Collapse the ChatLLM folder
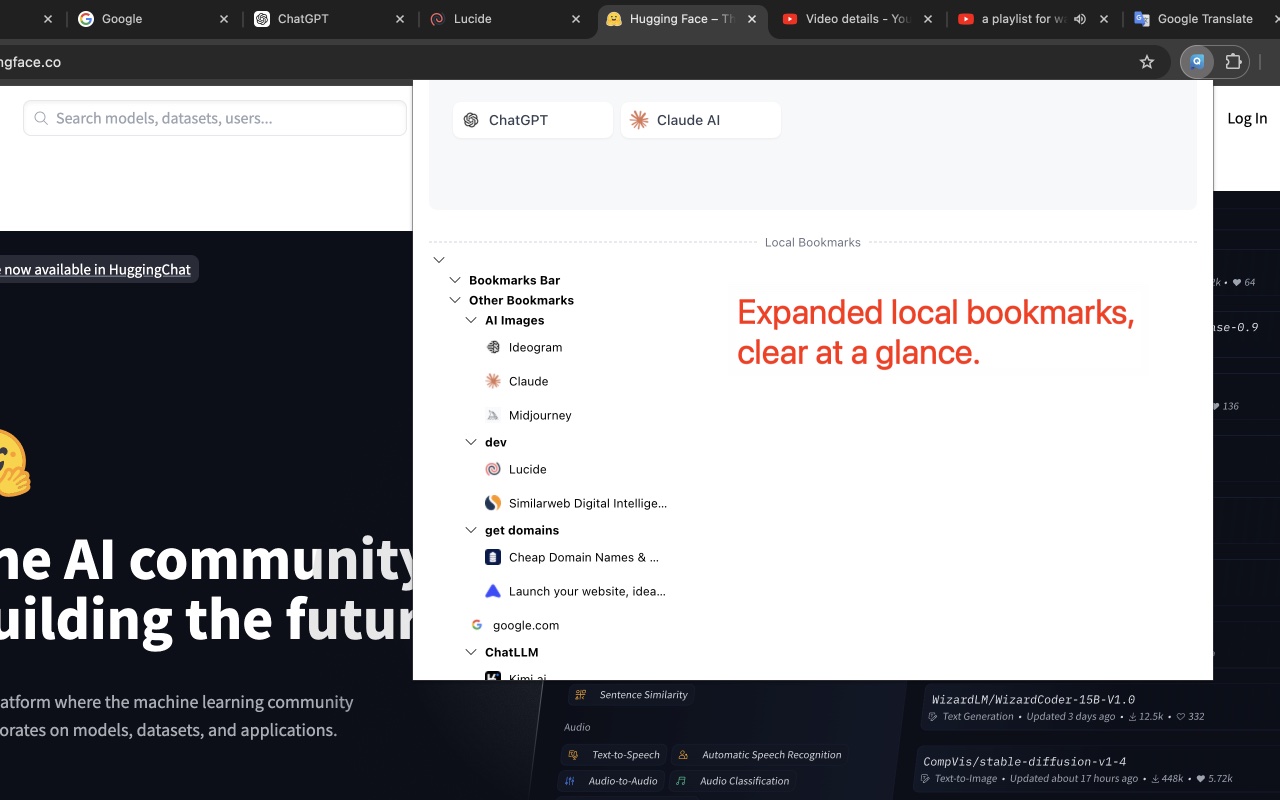Viewport: 1280px width, 800px height. (x=471, y=652)
